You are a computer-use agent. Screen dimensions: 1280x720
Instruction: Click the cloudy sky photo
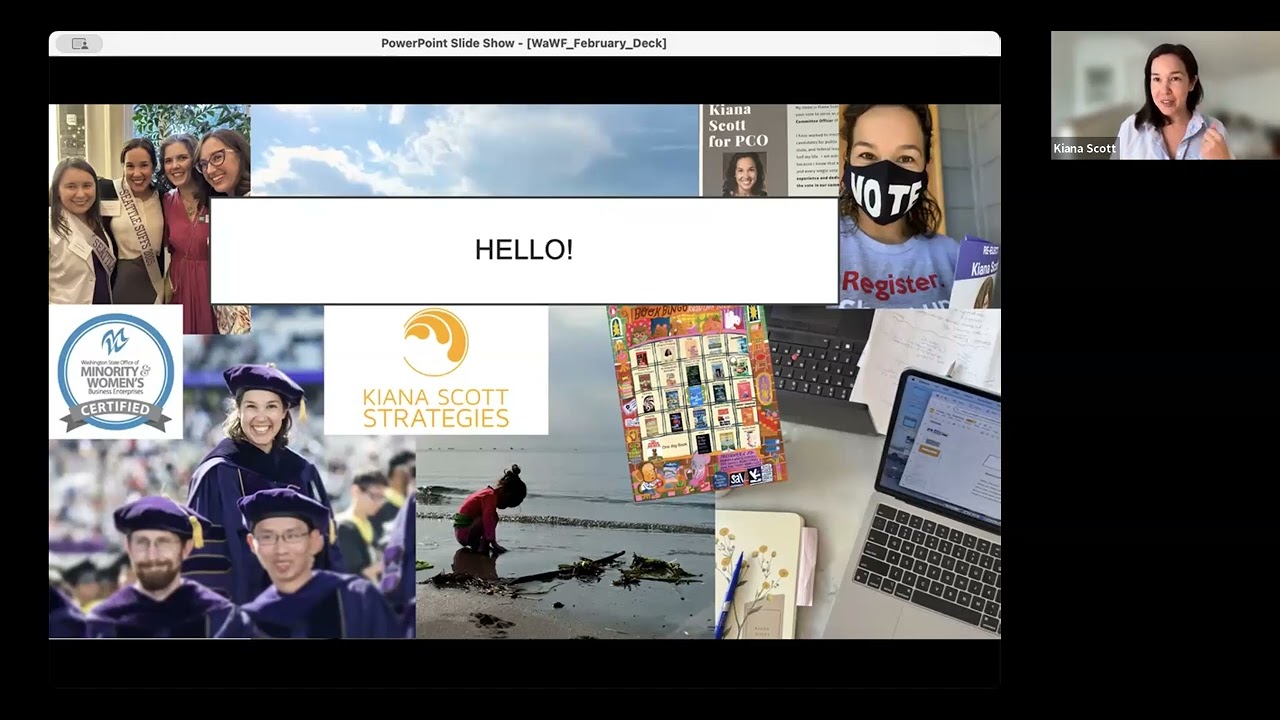[x=475, y=150]
